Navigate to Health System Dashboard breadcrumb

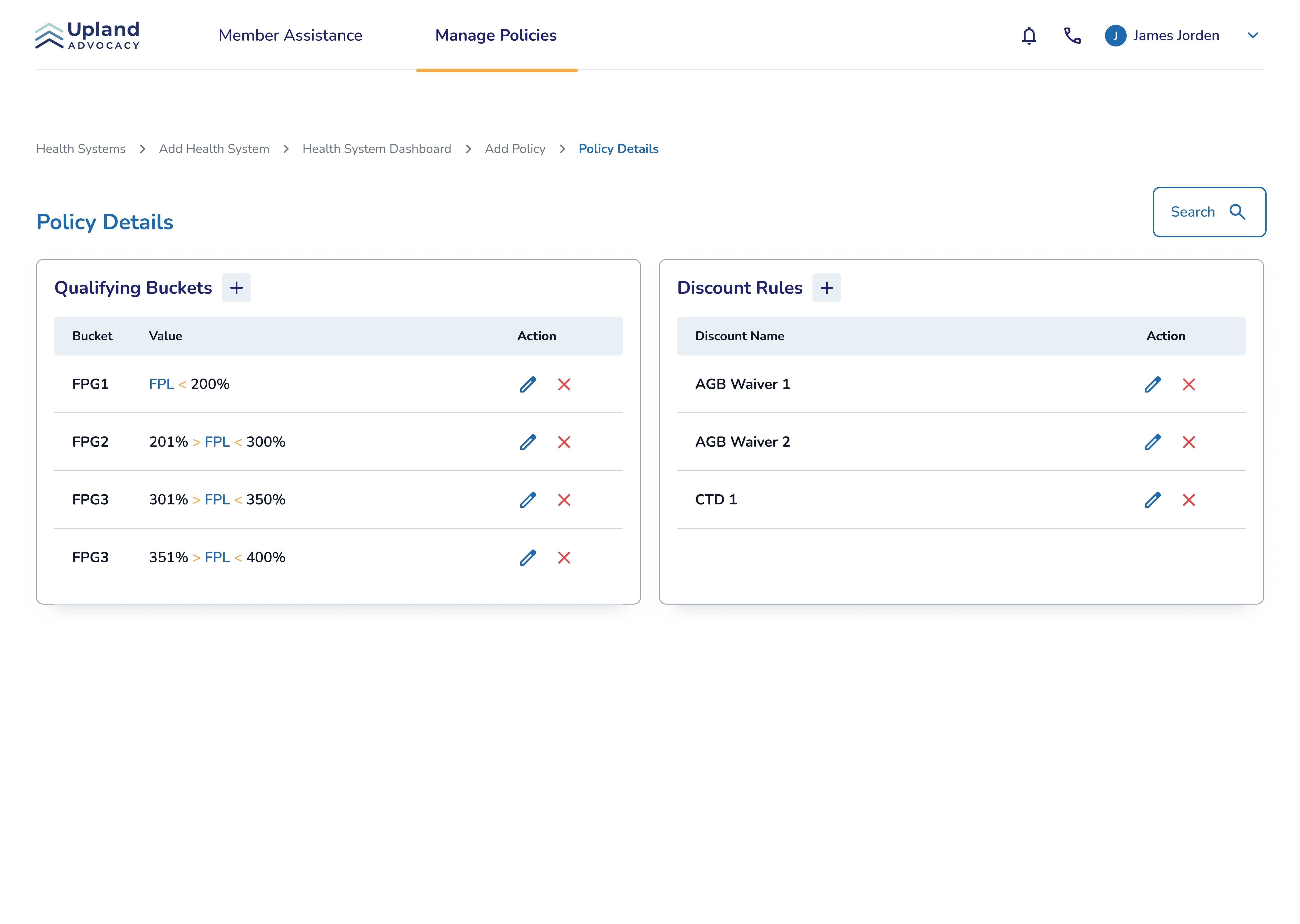pyautogui.click(x=376, y=149)
